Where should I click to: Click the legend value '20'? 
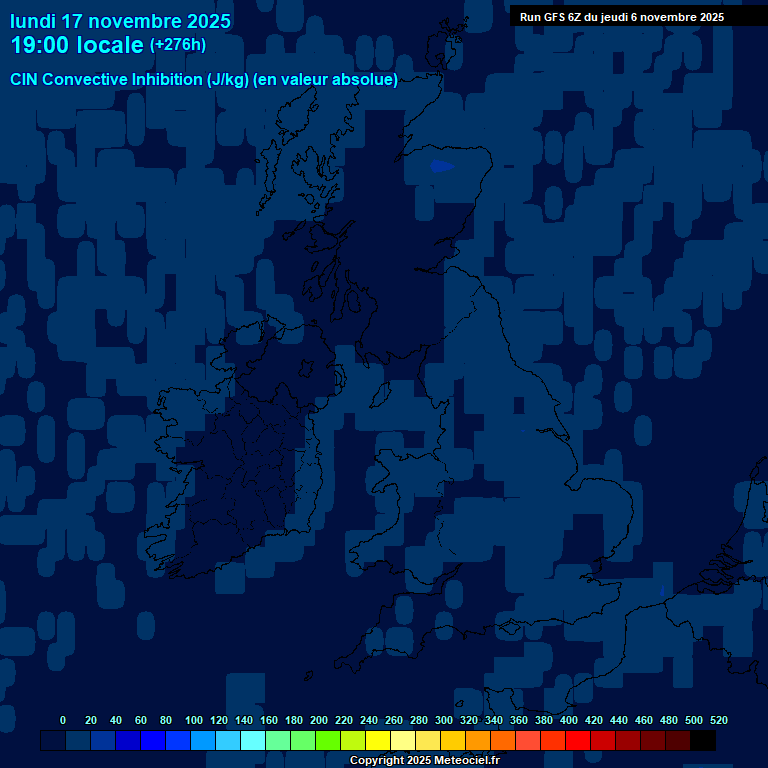tap(91, 720)
